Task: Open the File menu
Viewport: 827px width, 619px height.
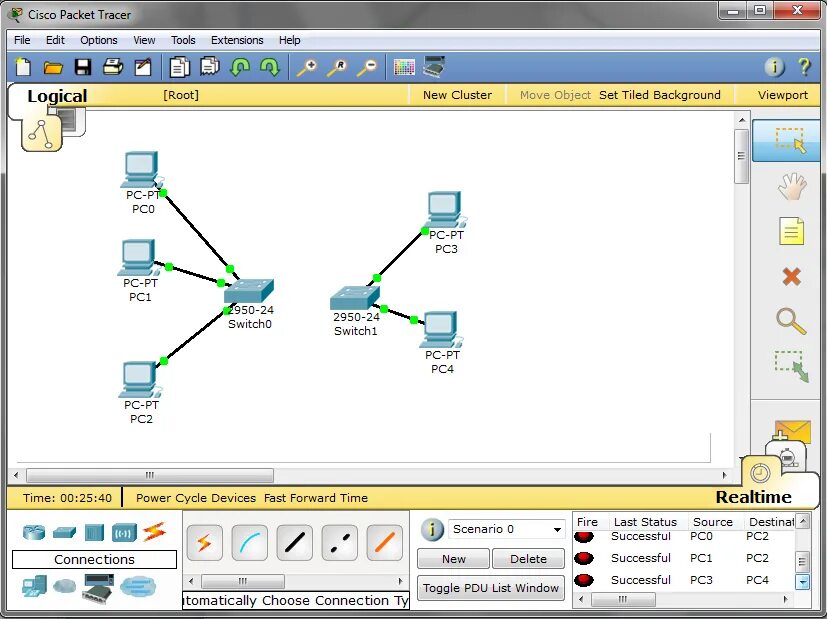Action: coord(22,40)
